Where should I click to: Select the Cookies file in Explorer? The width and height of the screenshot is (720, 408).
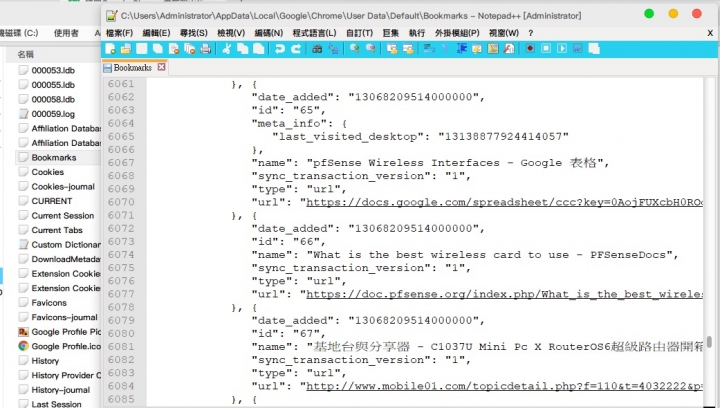48,172
